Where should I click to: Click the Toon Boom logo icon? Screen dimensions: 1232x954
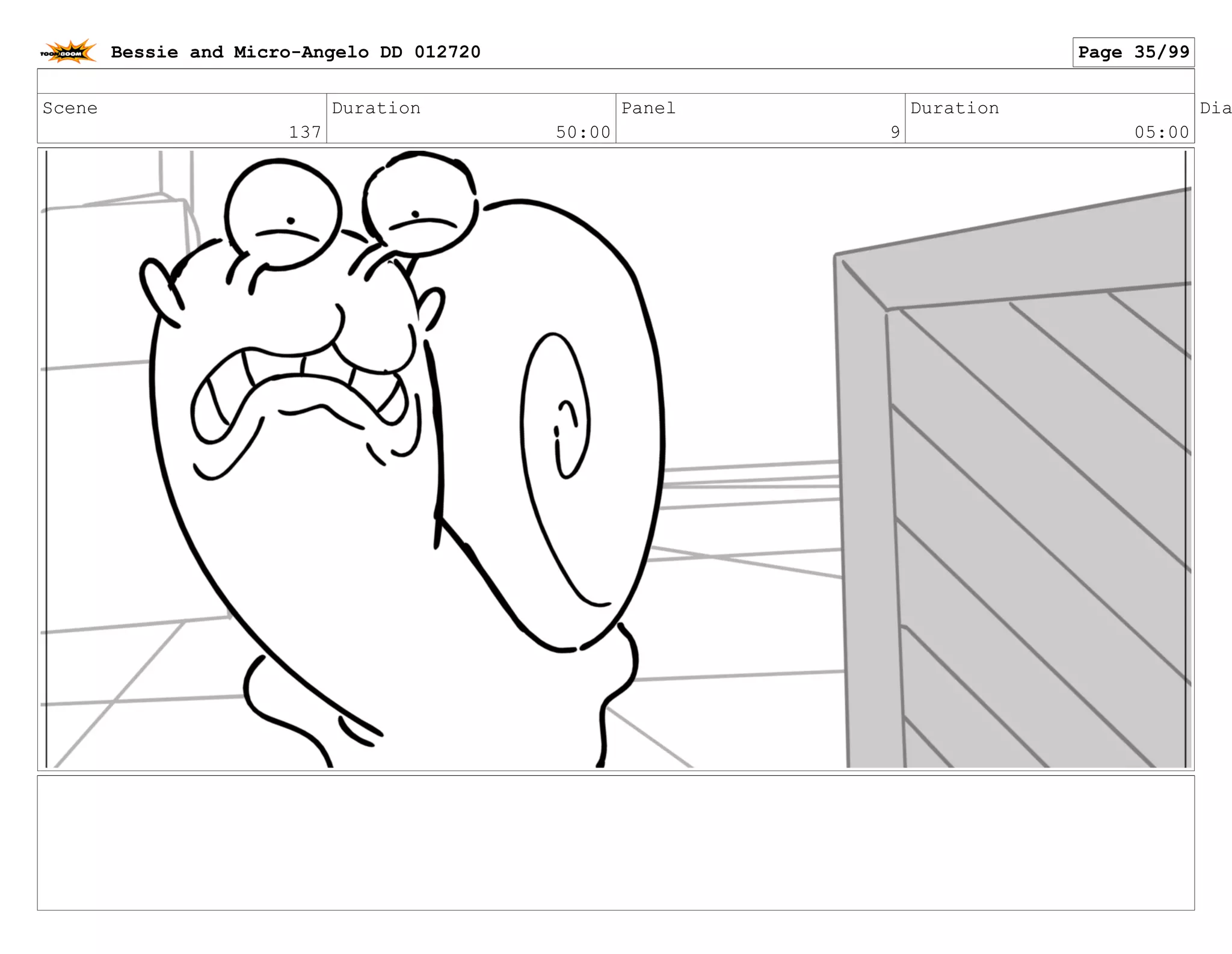tap(68, 52)
